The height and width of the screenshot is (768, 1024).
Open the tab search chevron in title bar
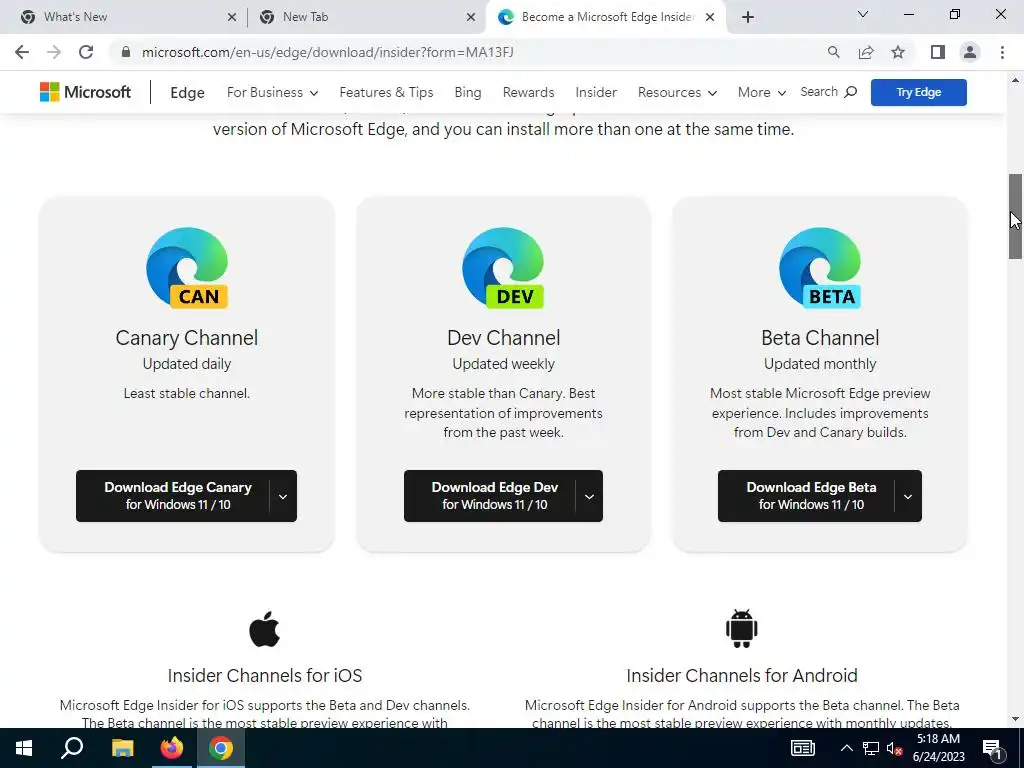(863, 14)
